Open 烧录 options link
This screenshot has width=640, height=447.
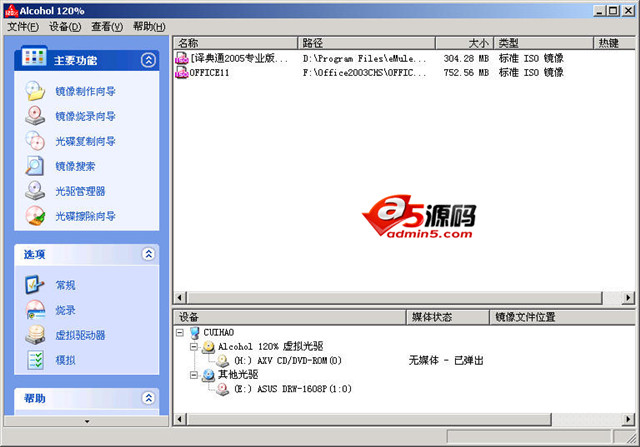point(65,310)
